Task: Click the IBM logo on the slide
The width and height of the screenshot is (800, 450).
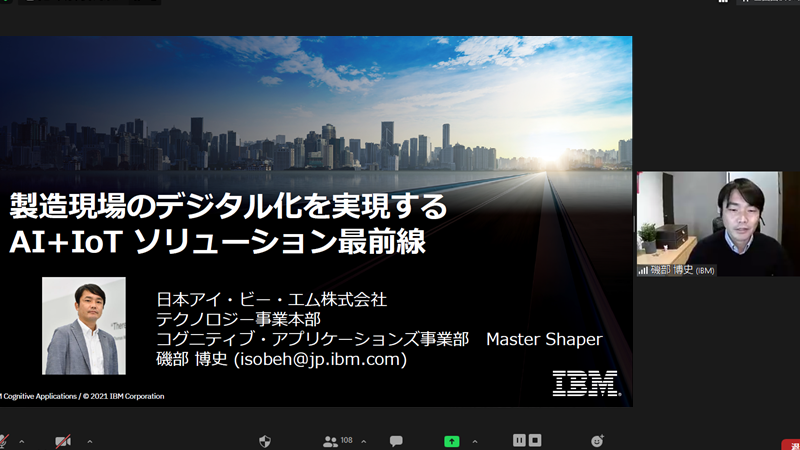Action: coord(587,383)
